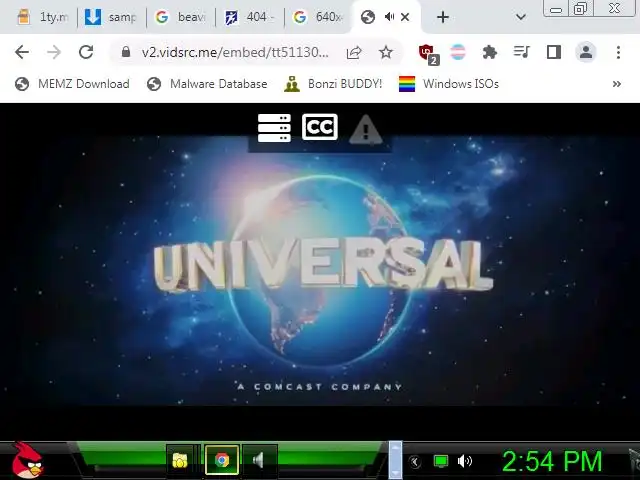This screenshot has width=640, height=480.
Task: Switch to the 640x Google tab
Action: tap(318, 17)
